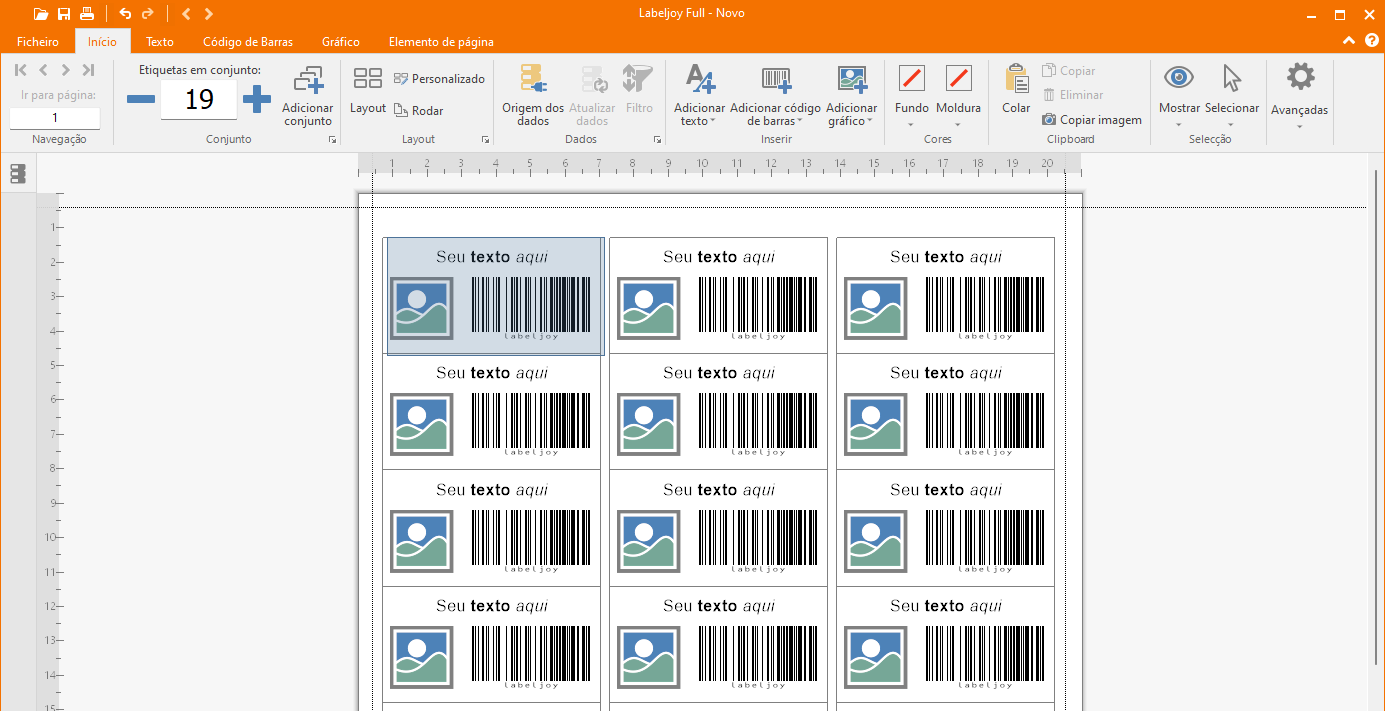
Task: Click the Adicionar conjunto icon
Action: tap(308, 81)
